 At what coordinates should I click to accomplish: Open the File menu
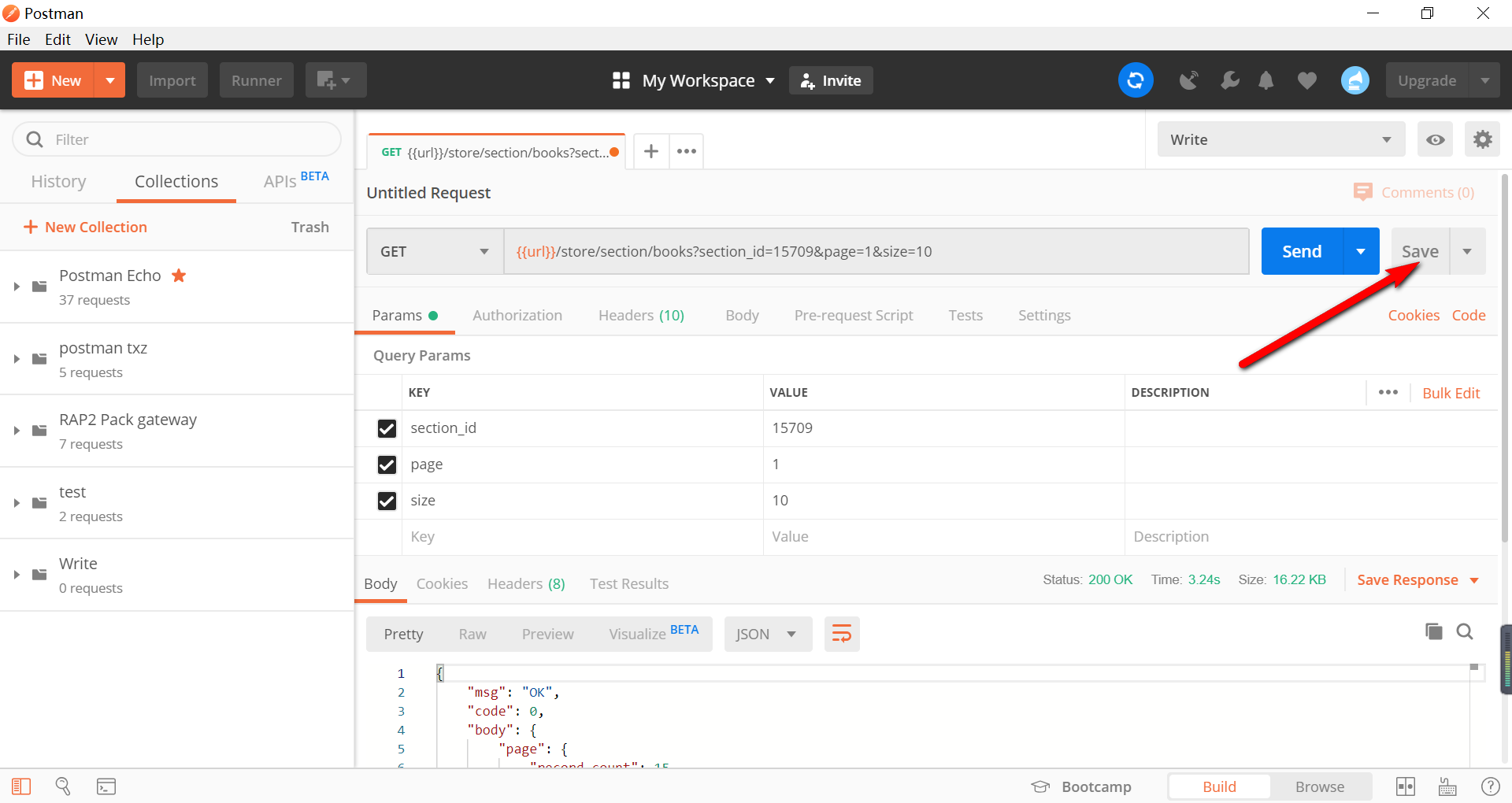[x=18, y=39]
